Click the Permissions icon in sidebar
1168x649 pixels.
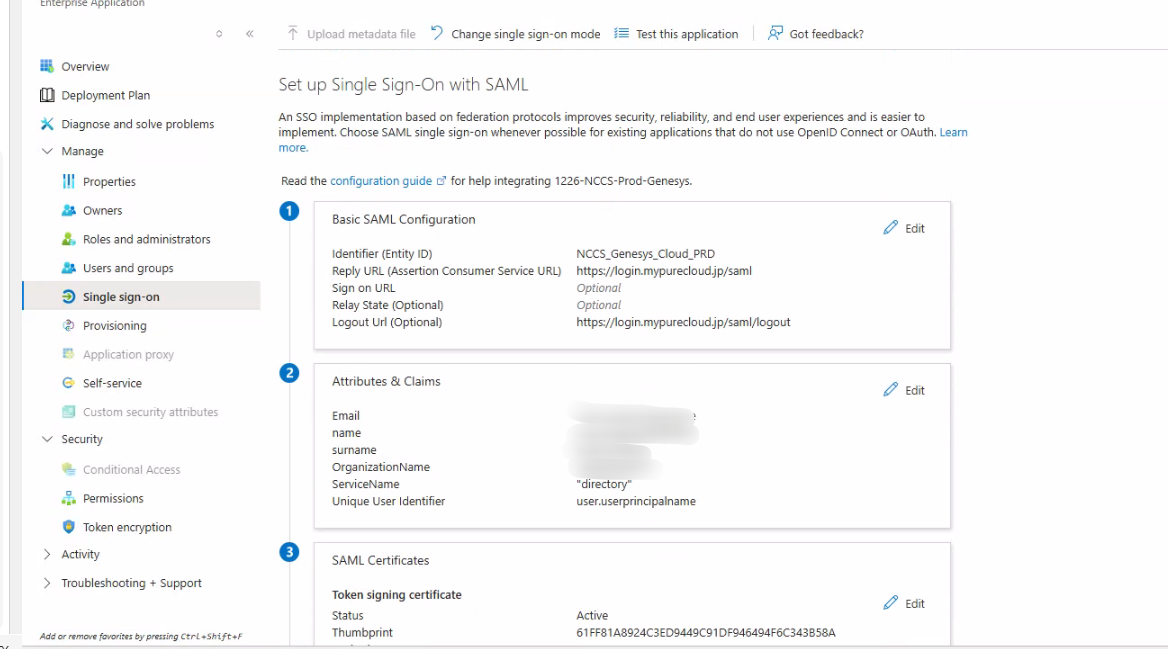pos(68,498)
